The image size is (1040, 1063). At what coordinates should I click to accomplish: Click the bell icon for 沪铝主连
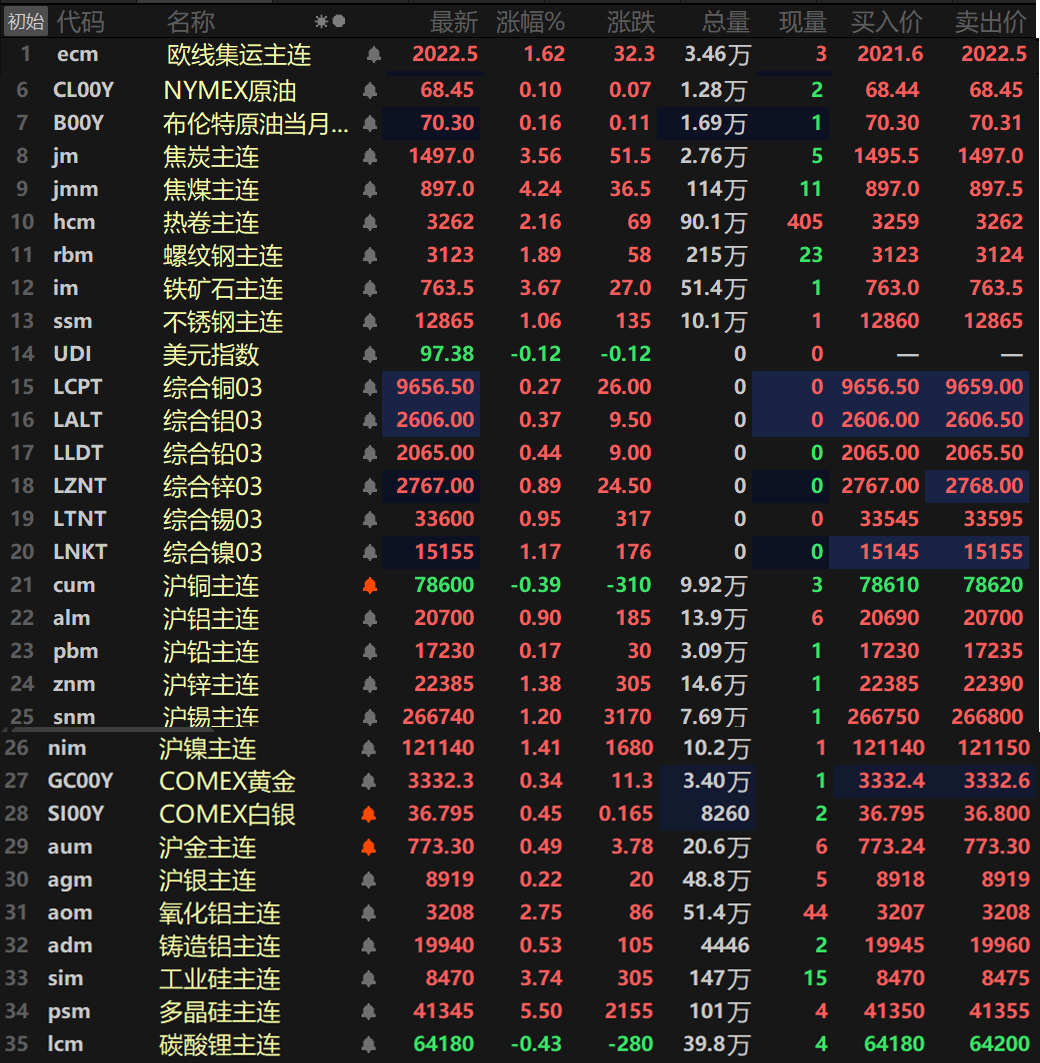pyautogui.click(x=369, y=618)
